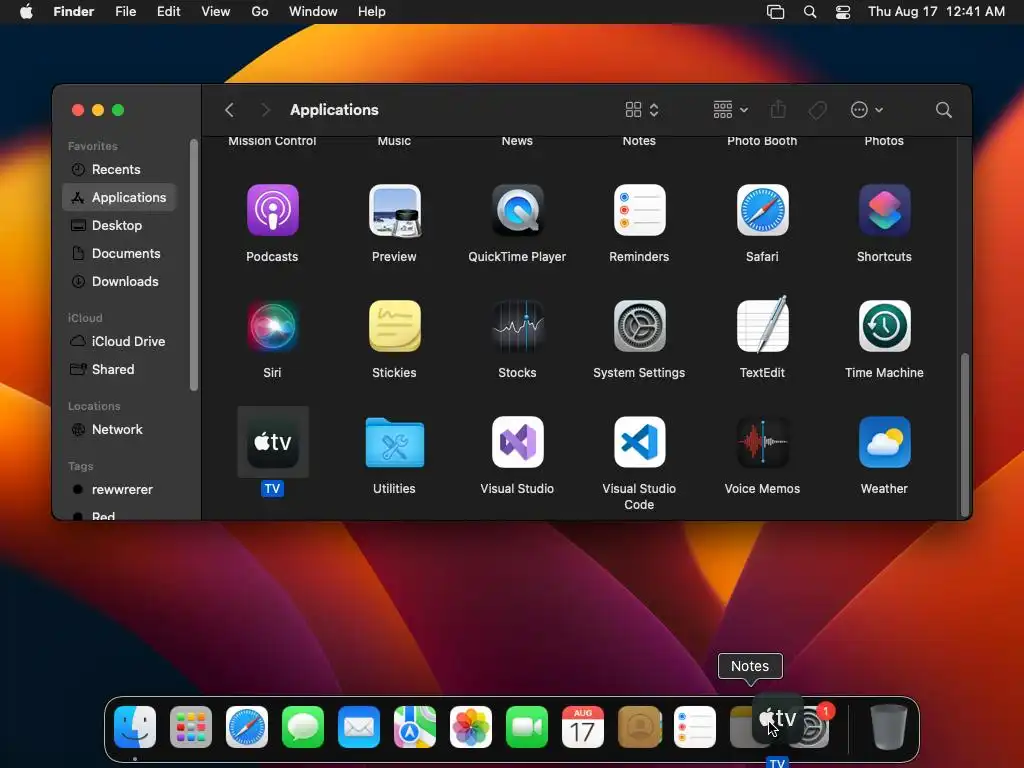Click the Stage Manager menu bar icon
The image size is (1024, 768).
click(x=775, y=12)
